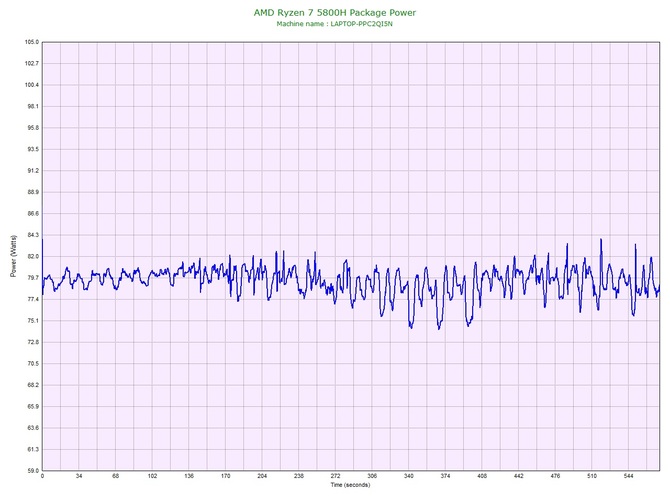This screenshot has width=670, height=502.
Task: Click the x-axis tick label 238
Action: pyautogui.click(x=299, y=476)
